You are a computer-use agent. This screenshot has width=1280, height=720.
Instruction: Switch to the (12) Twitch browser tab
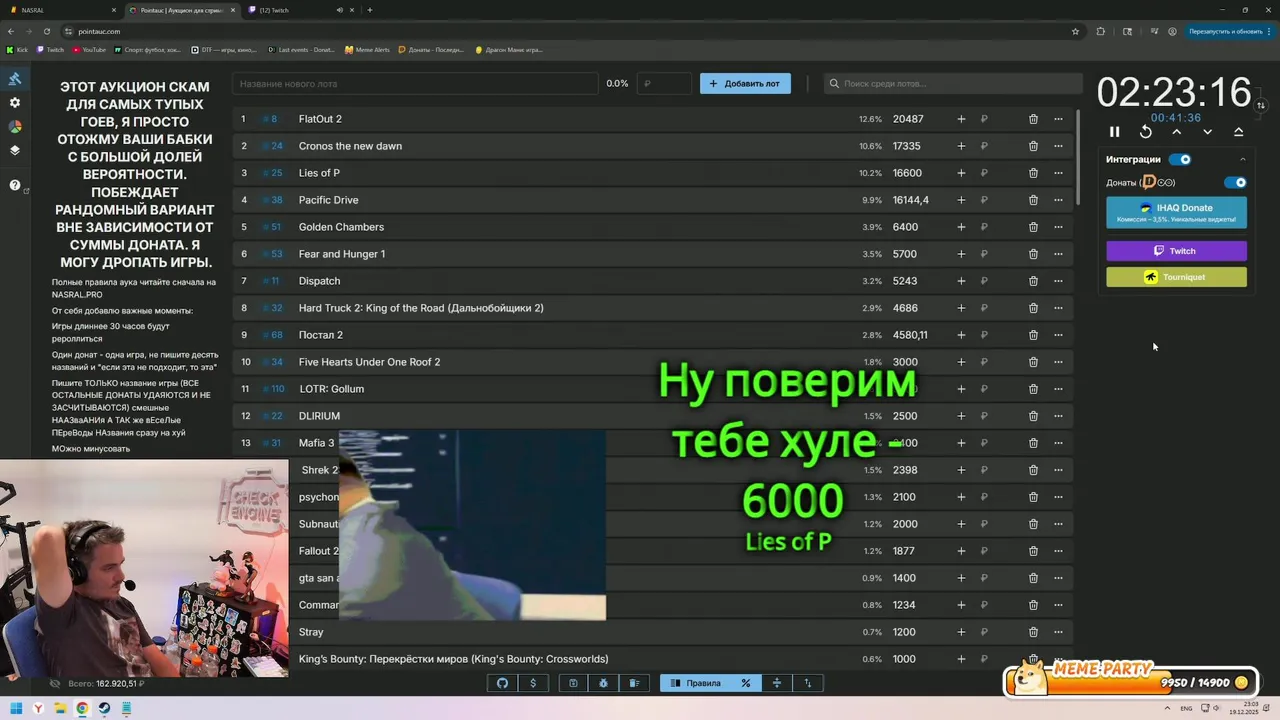point(300,10)
